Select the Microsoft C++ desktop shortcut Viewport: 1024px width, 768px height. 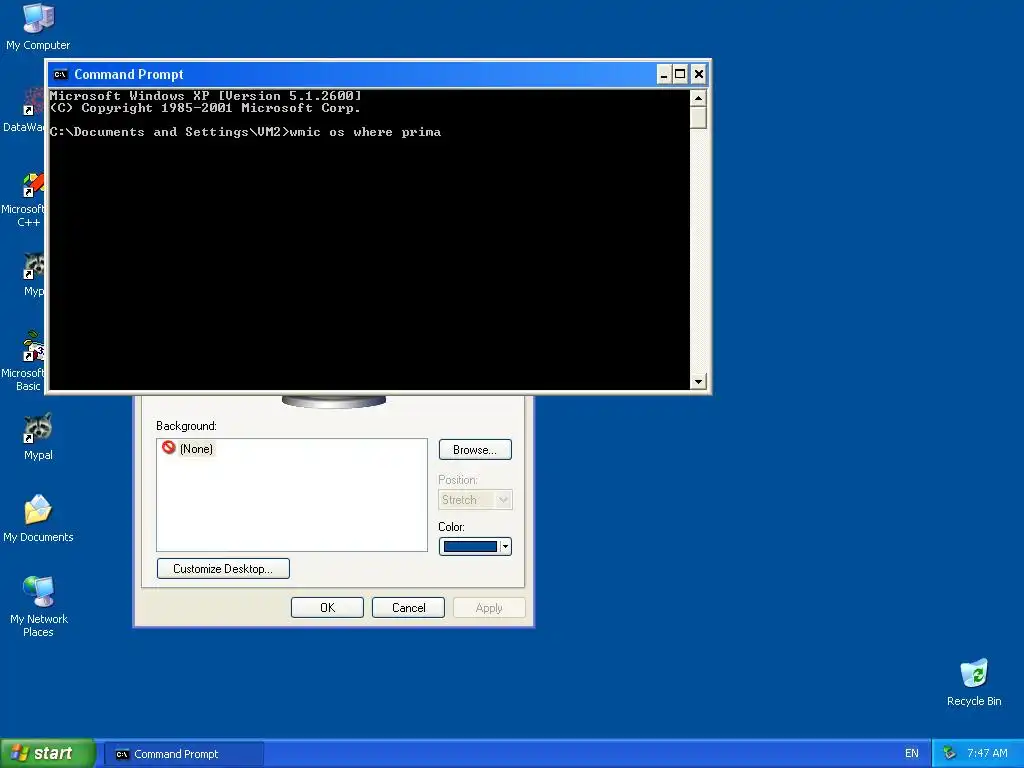coord(23,199)
